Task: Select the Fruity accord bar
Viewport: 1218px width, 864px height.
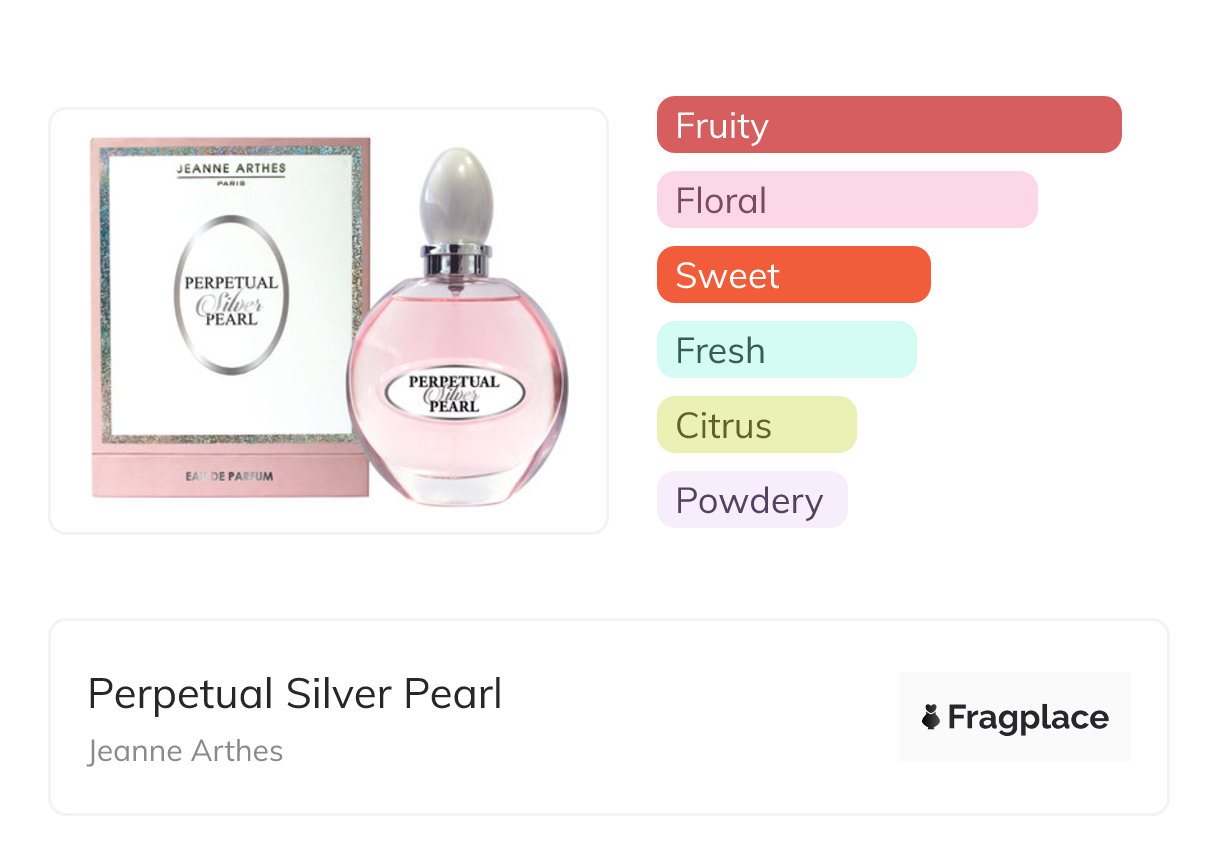Action: click(x=888, y=125)
